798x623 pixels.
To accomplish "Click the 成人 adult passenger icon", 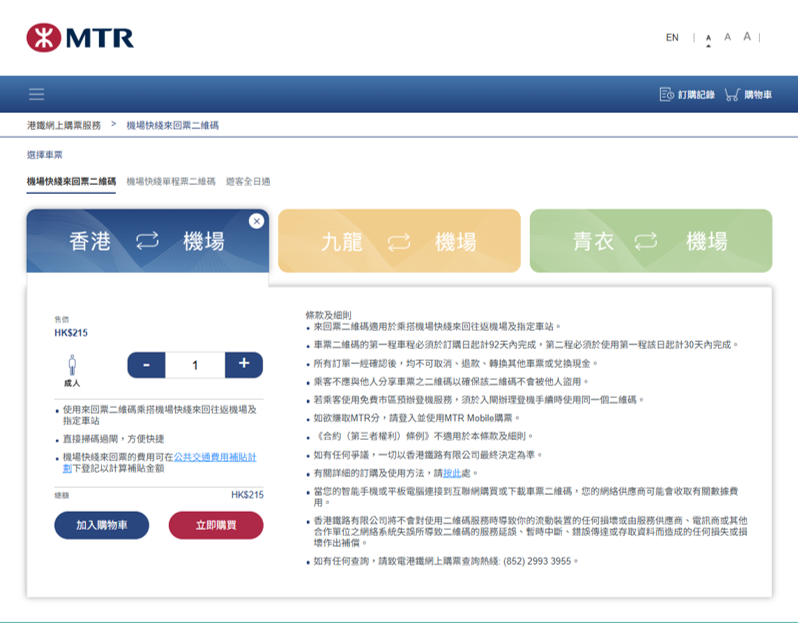I will 72,365.
